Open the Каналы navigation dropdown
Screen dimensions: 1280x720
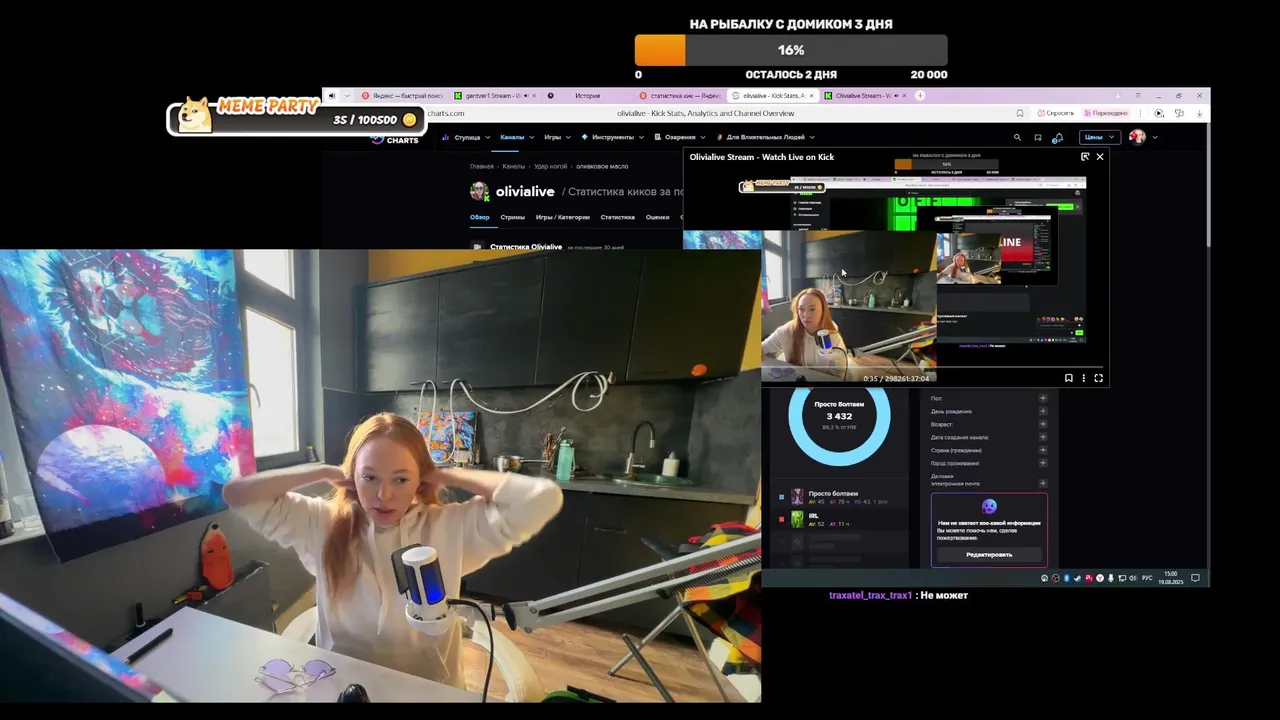[x=516, y=137]
